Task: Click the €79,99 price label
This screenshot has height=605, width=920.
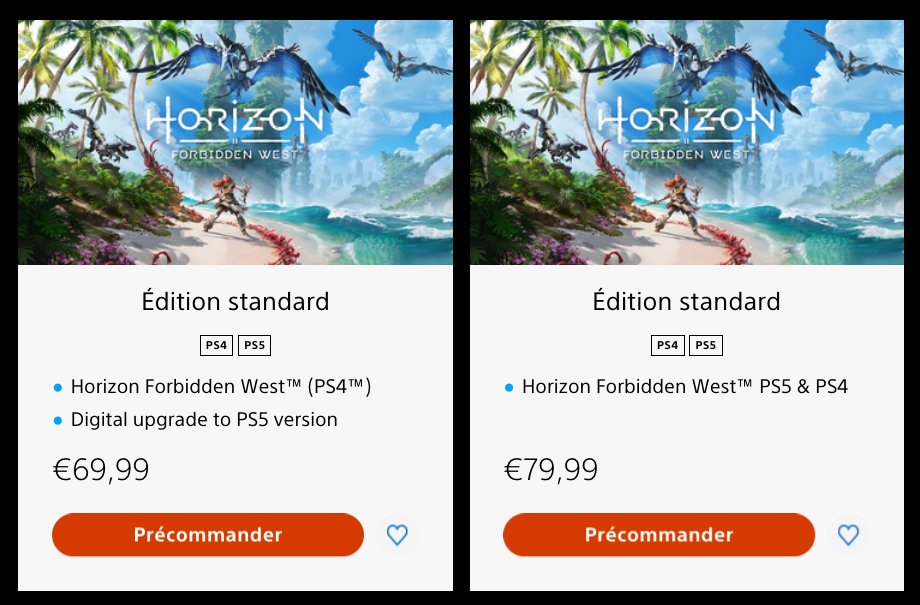Action: click(x=552, y=469)
